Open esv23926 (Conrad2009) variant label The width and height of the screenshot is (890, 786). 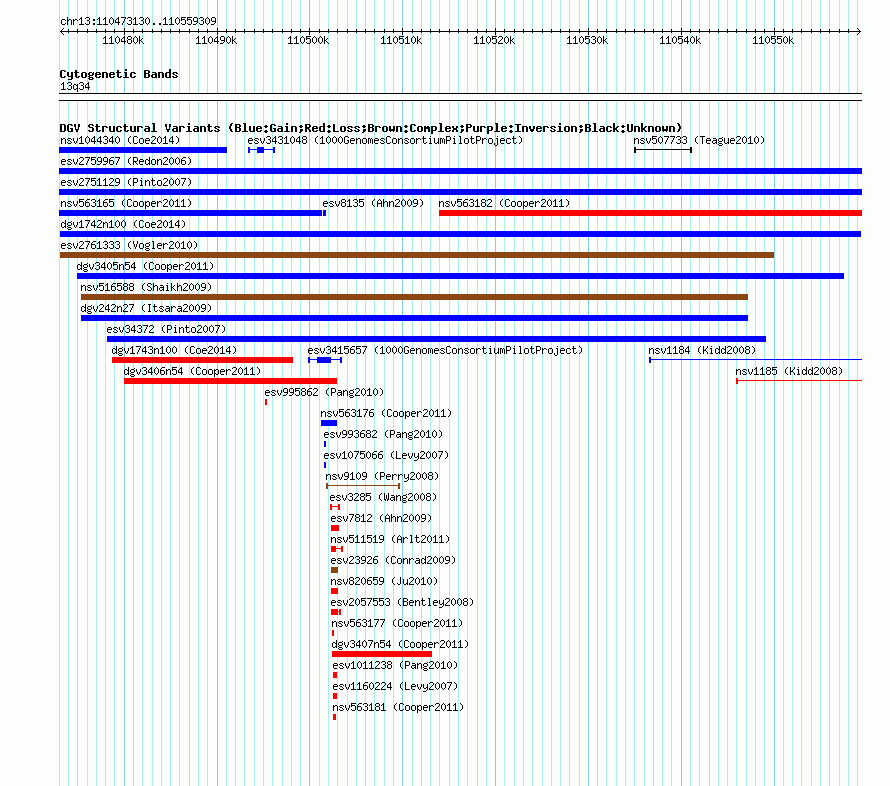[393, 560]
